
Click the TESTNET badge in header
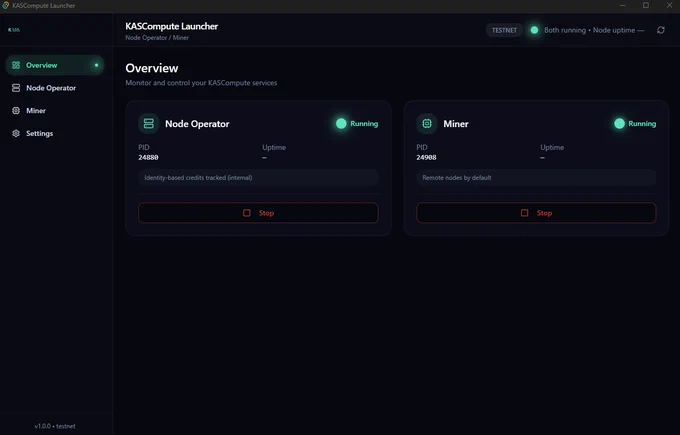click(504, 30)
